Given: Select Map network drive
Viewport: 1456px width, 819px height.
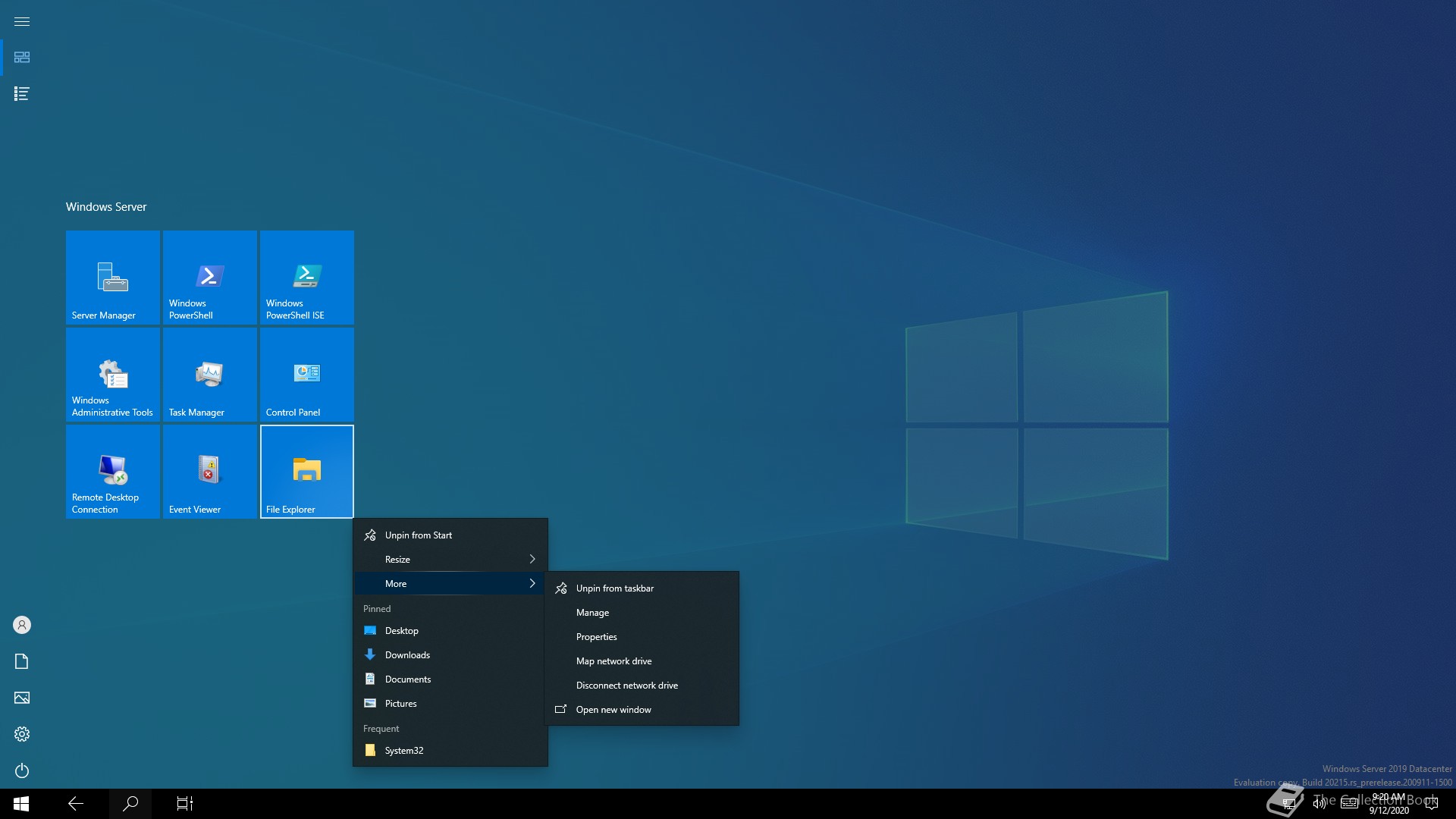Looking at the screenshot, I should 642,661.
